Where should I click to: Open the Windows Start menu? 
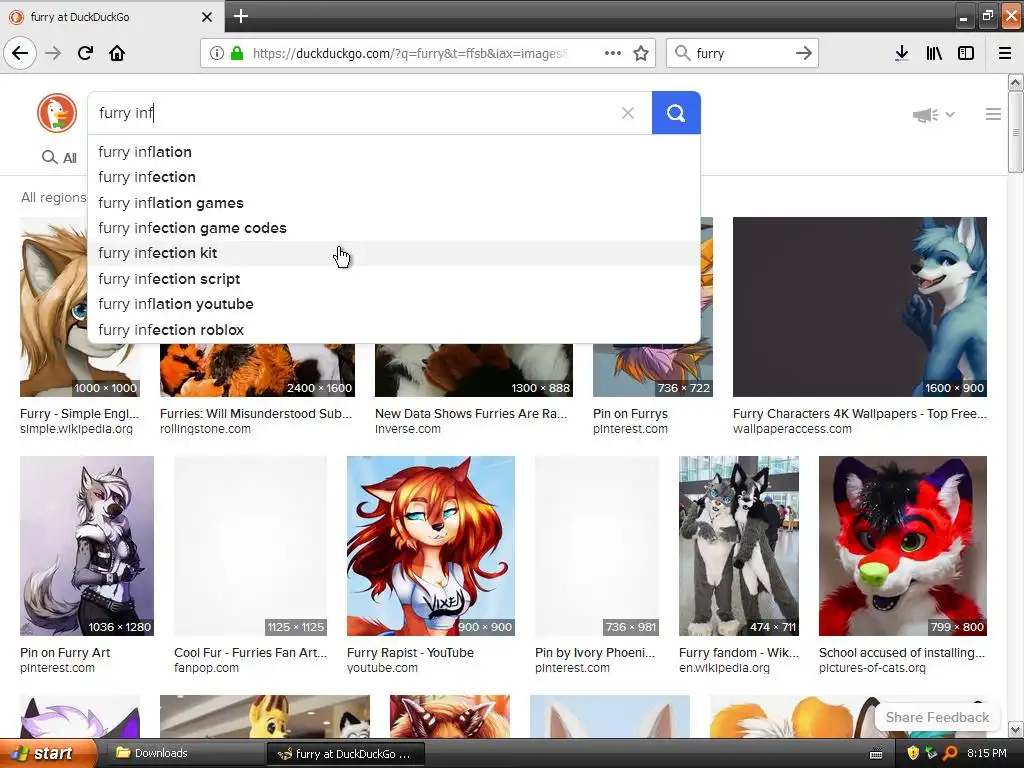pos(48,753)
